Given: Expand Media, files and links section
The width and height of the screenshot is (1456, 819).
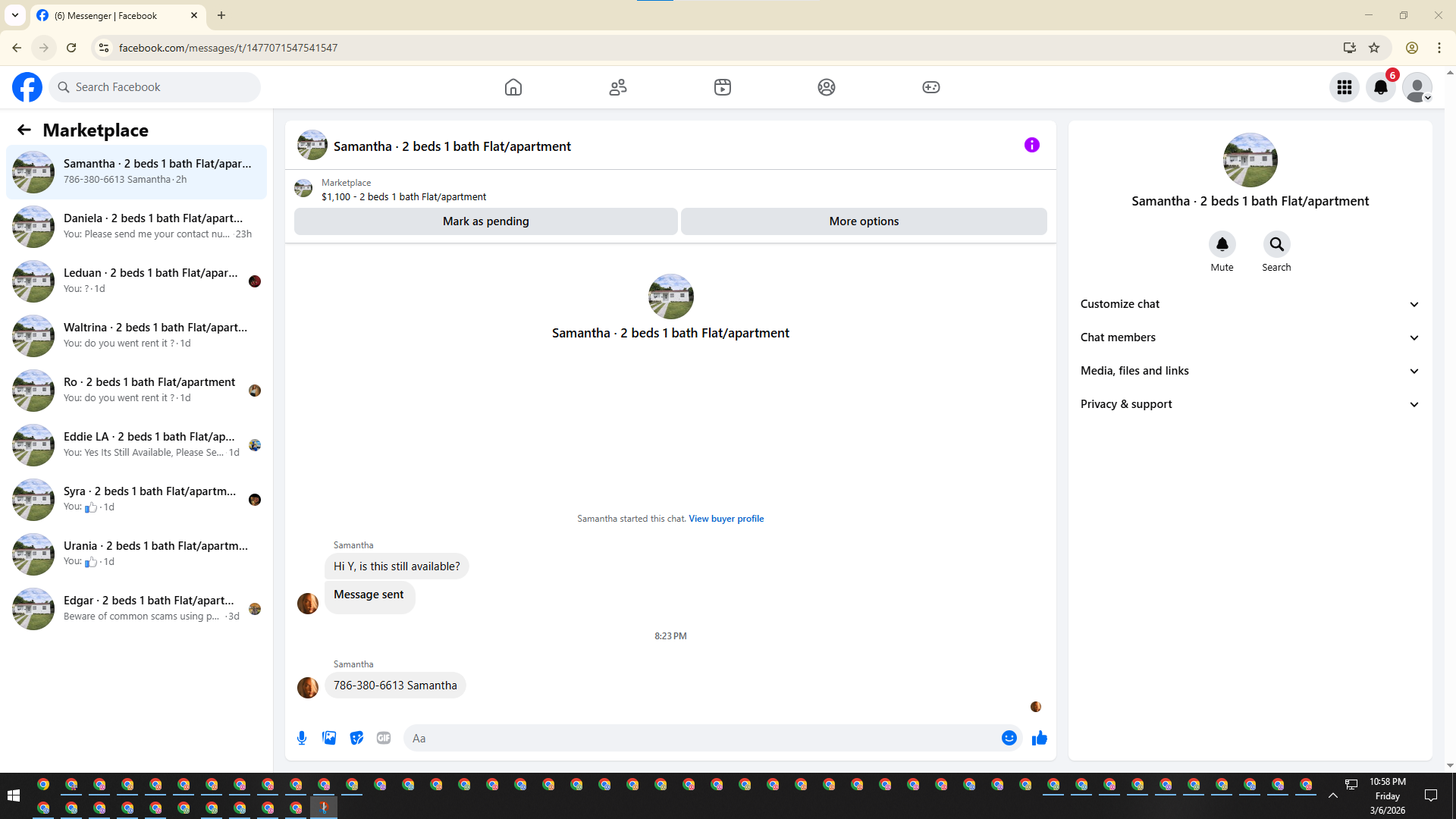Looking at the screenshot, I should click(x=1250, y=371).
